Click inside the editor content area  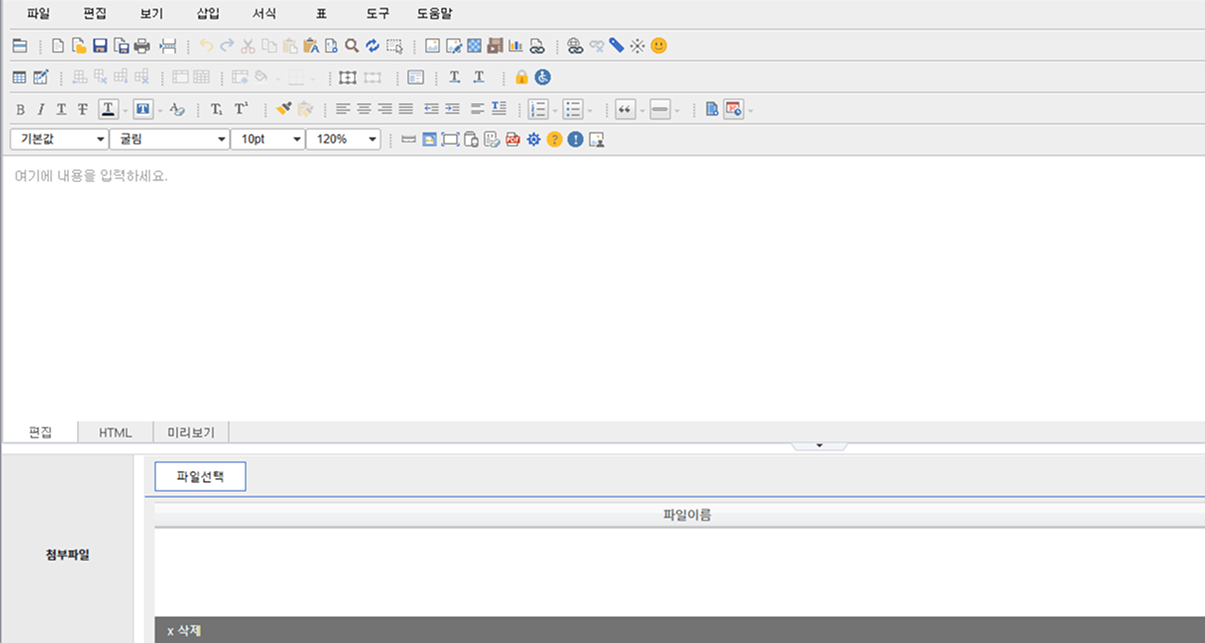pos(603,288)
